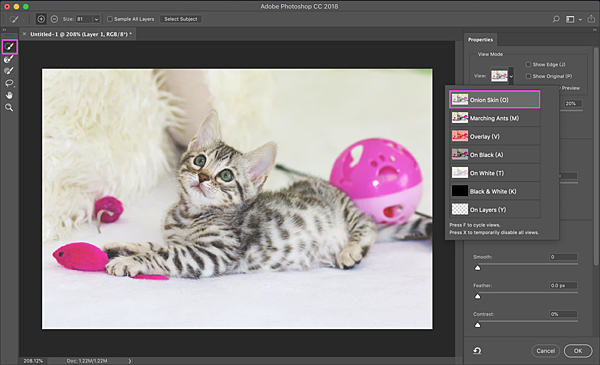Click the Feather slider handle

click(x=478, y=296)
